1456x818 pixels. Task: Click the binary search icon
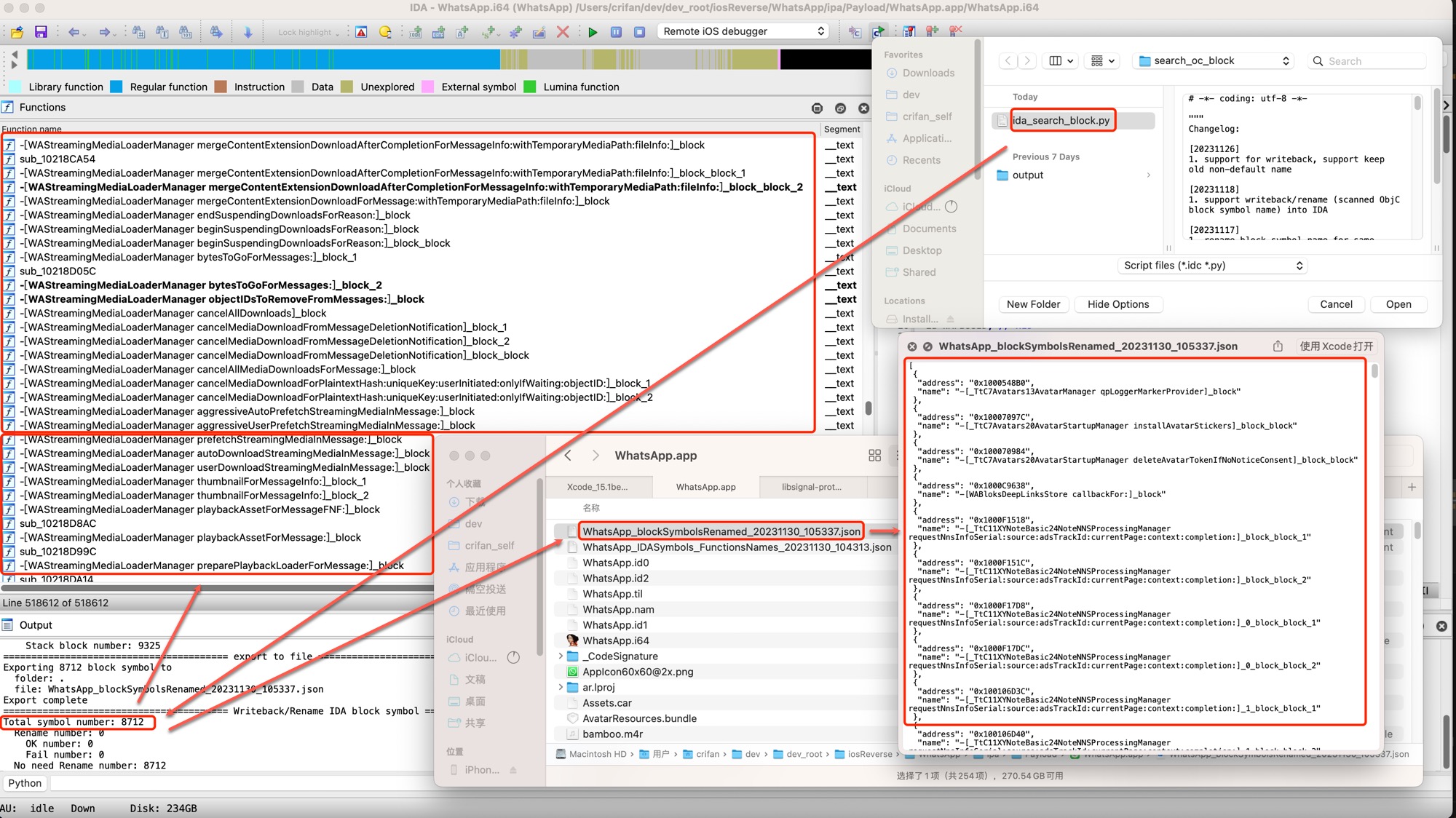point(186,32)
